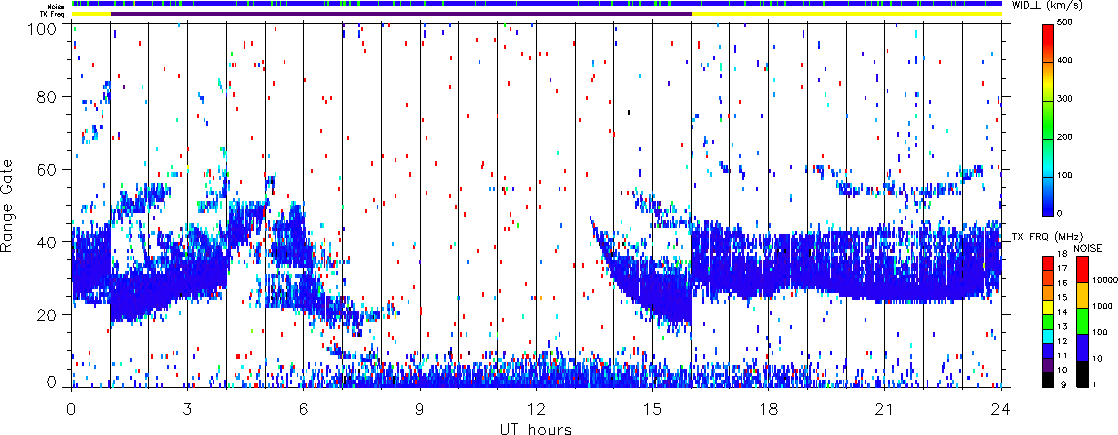Click the cyan swatch in TX FRQ legend
The height and width of the screenshot is (435, 1118).
1048,337
